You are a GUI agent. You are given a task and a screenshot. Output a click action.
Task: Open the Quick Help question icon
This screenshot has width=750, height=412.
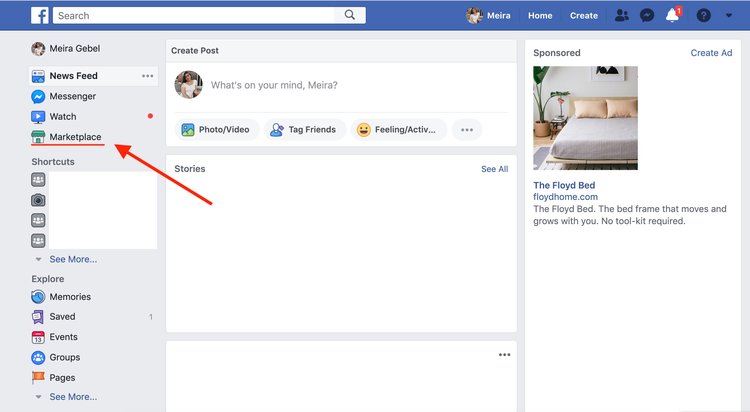point(703,15)
